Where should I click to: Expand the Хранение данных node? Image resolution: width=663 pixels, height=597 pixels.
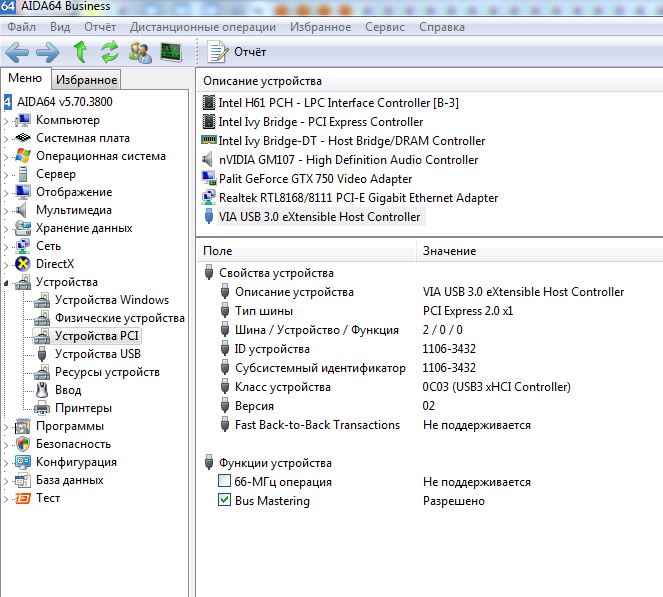tap(6, 229)
